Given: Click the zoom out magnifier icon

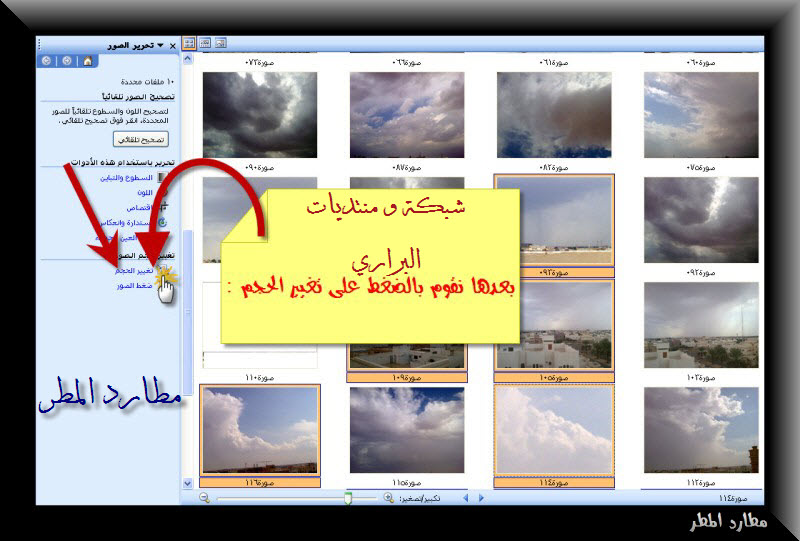Looking at the screenshot, I should (203, 497).
